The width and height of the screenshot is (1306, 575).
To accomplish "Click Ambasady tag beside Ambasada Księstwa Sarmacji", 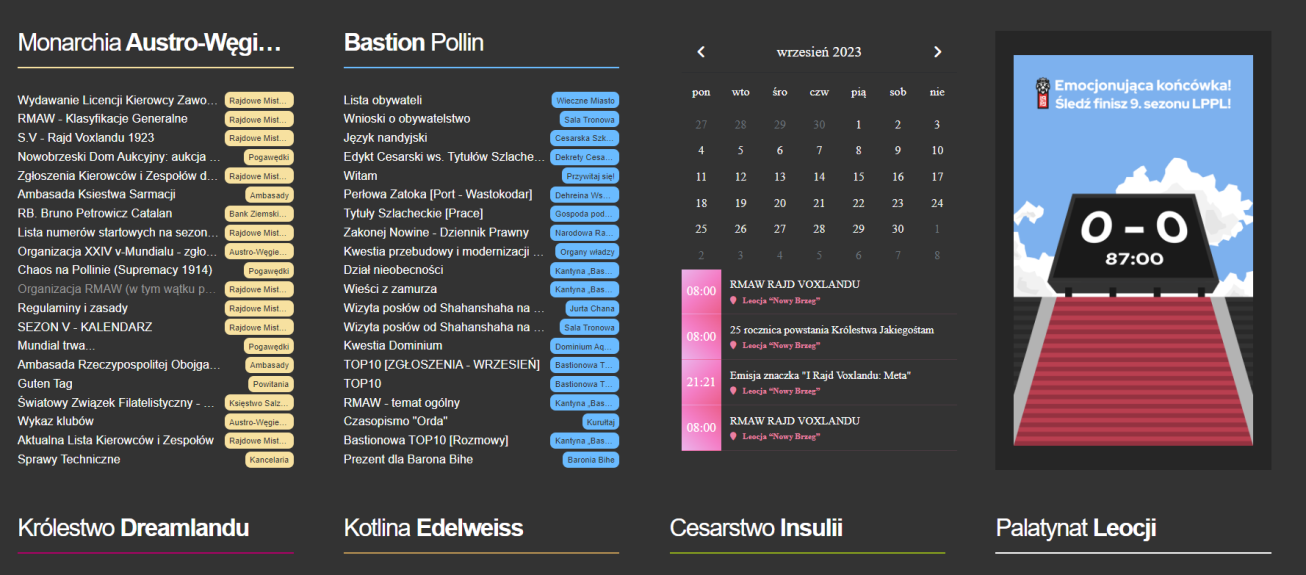I will click(x=270, y=195).
